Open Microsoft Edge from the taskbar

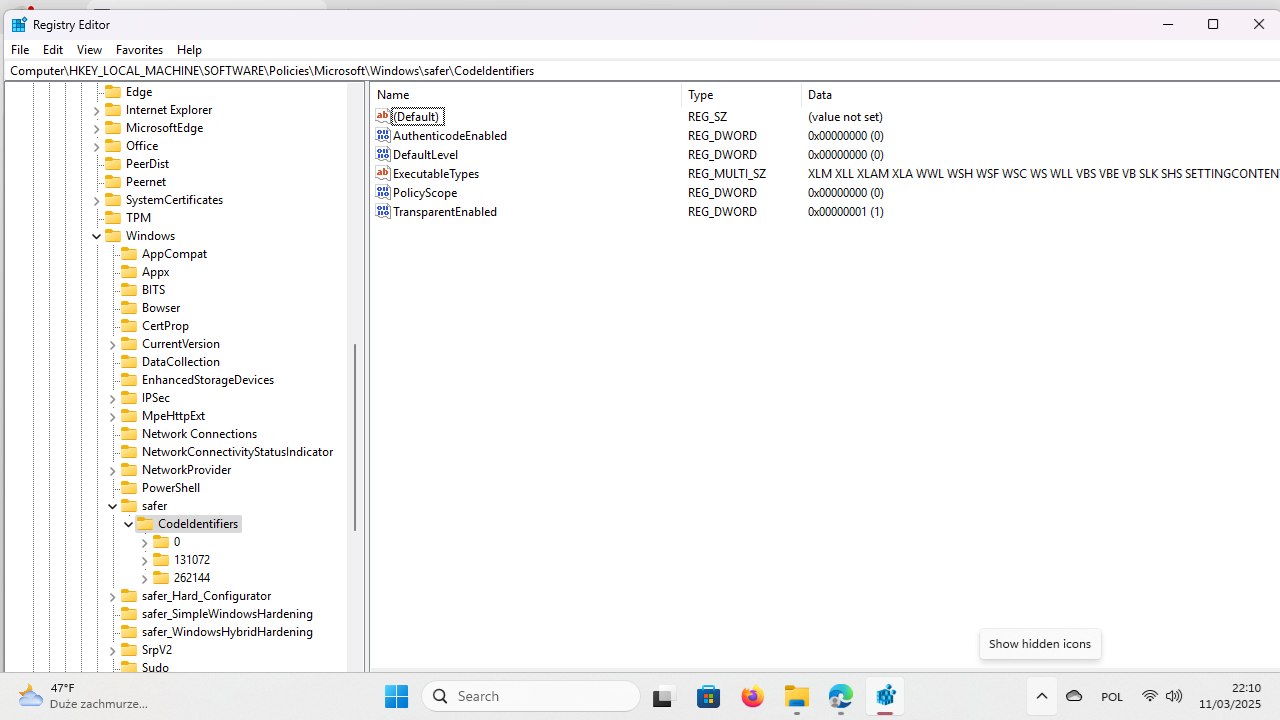(841, 696)
